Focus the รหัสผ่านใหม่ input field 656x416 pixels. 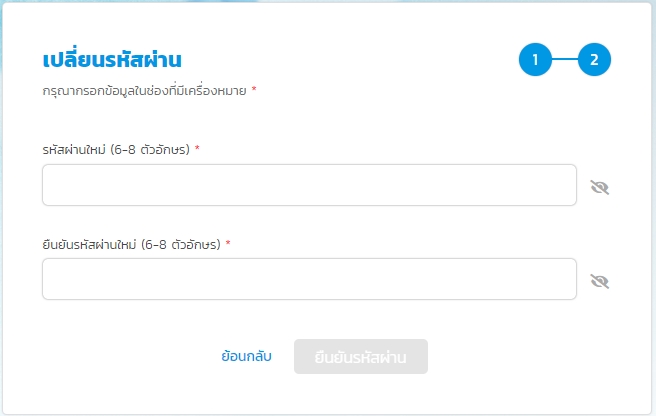(309, 185)
